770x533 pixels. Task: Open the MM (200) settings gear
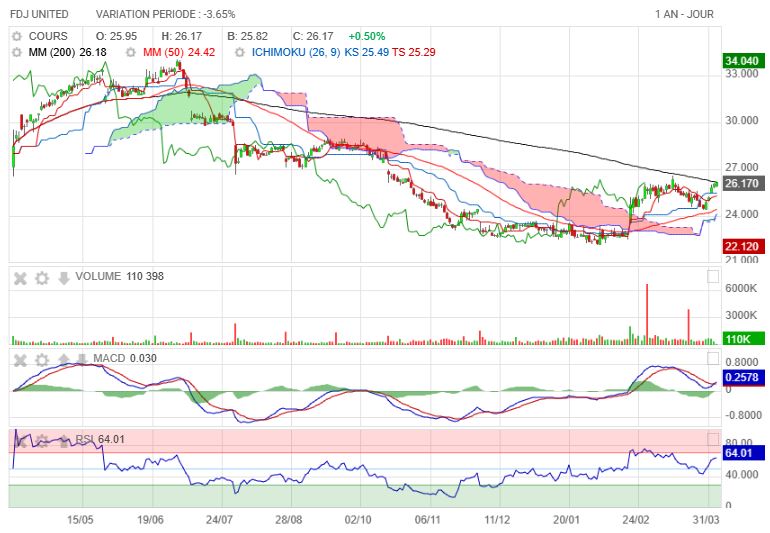point(17,52)
